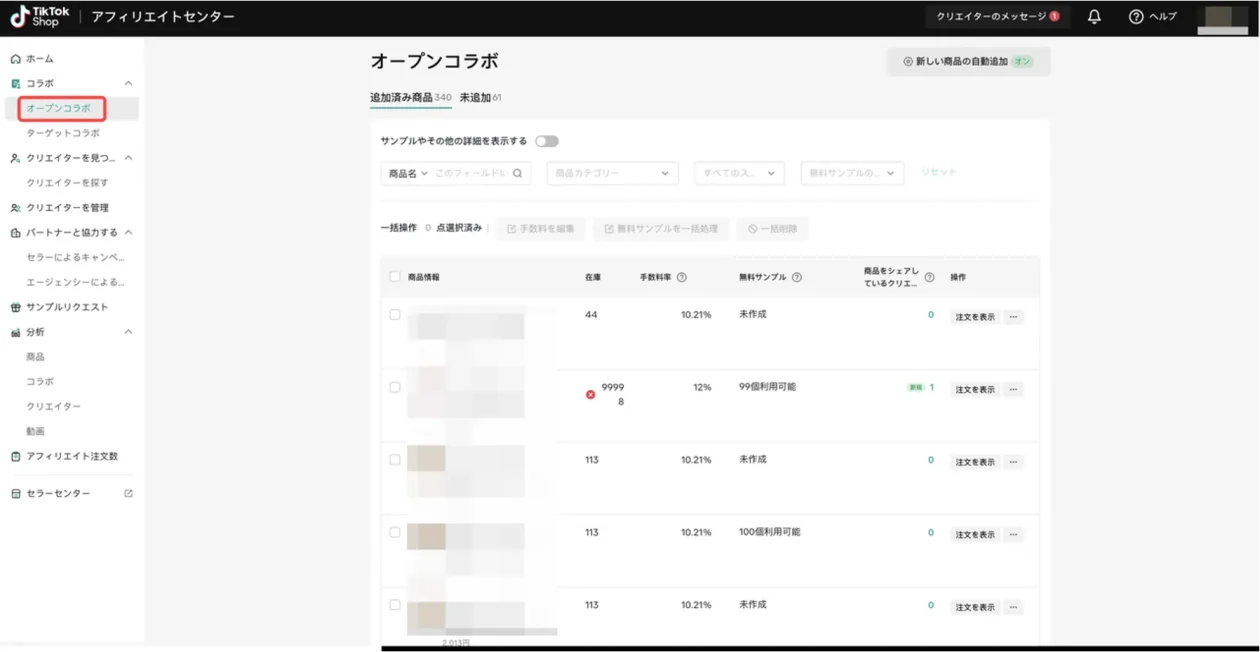Viewport: 1260px width, 652px height.
Task: Toggle サンプルやその他の詳細を表示する switch
Action: [x=546, y=141]
